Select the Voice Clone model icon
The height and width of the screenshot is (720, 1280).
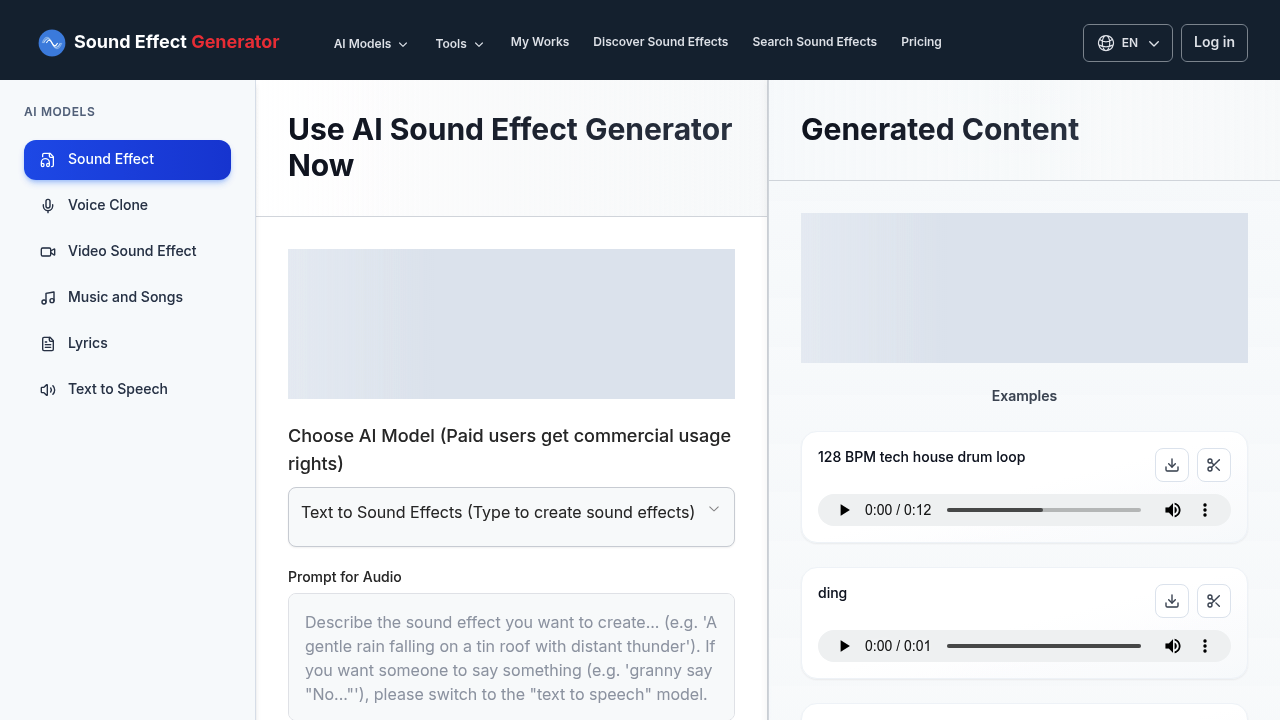coord(48,205)
